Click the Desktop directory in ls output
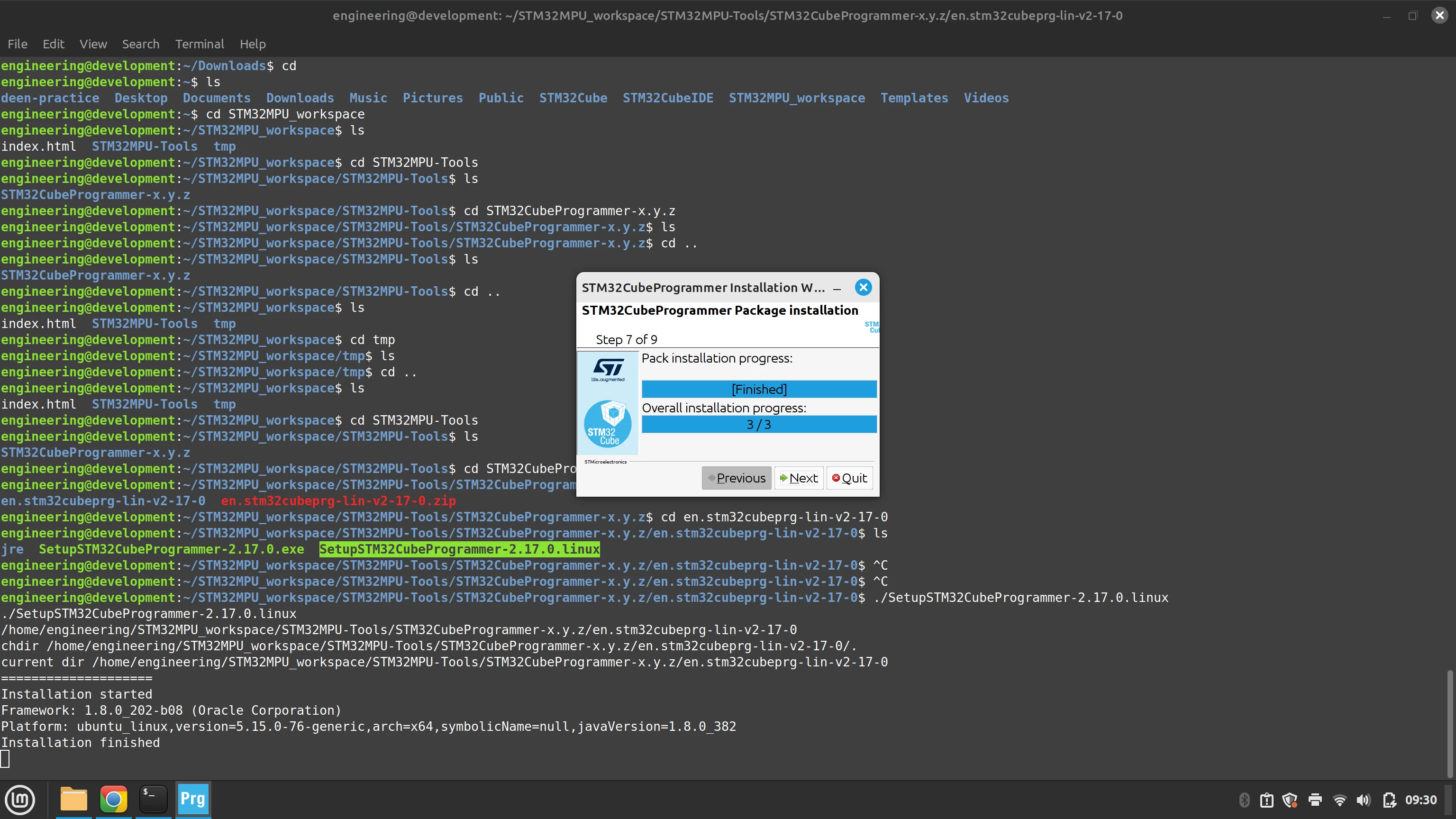 click(141, 99)
